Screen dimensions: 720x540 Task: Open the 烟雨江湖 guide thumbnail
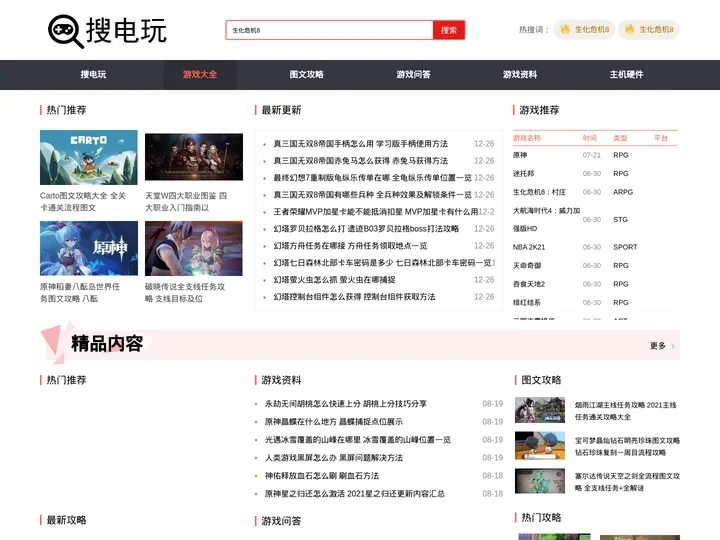tap(540, 410)
